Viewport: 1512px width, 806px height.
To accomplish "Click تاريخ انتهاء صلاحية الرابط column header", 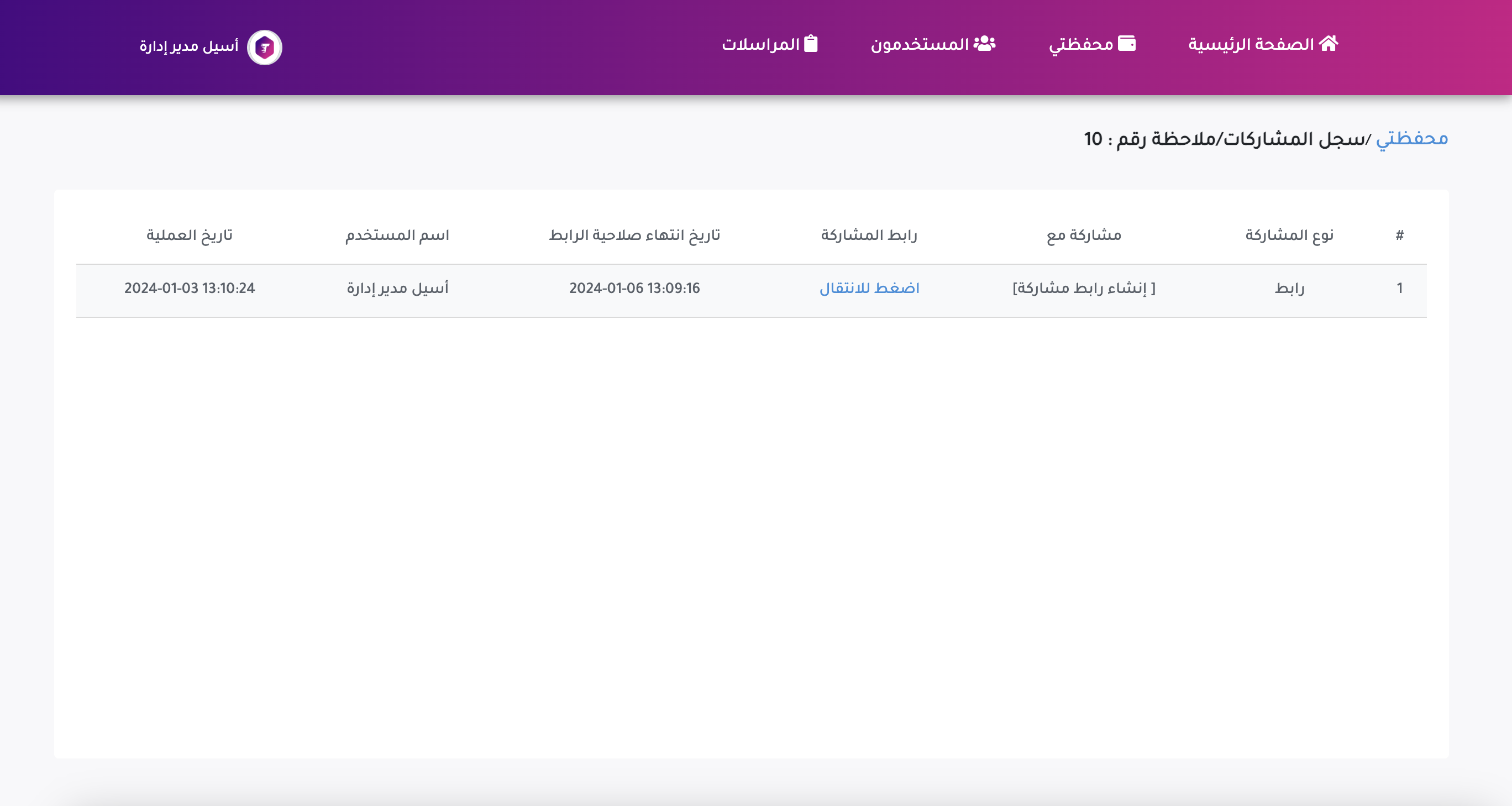I will click(x=634, y=235).
